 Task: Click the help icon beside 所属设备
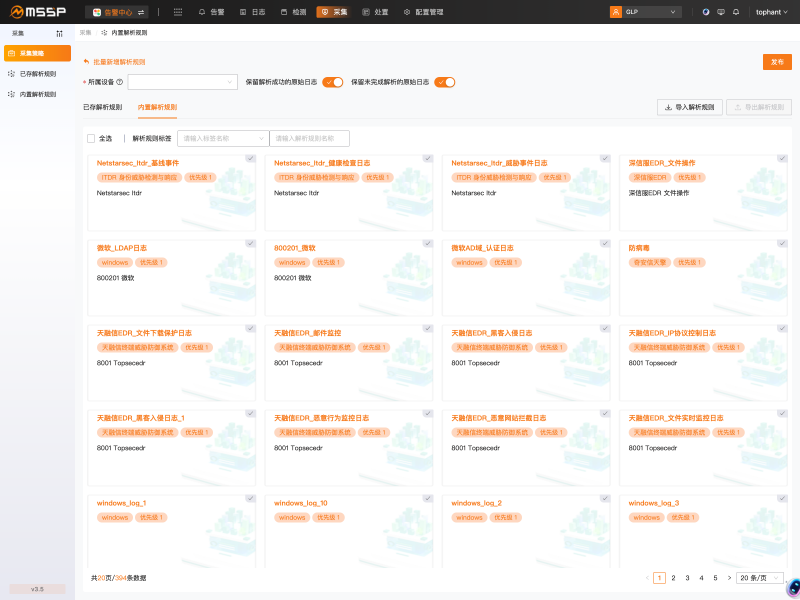pos(120,82)
